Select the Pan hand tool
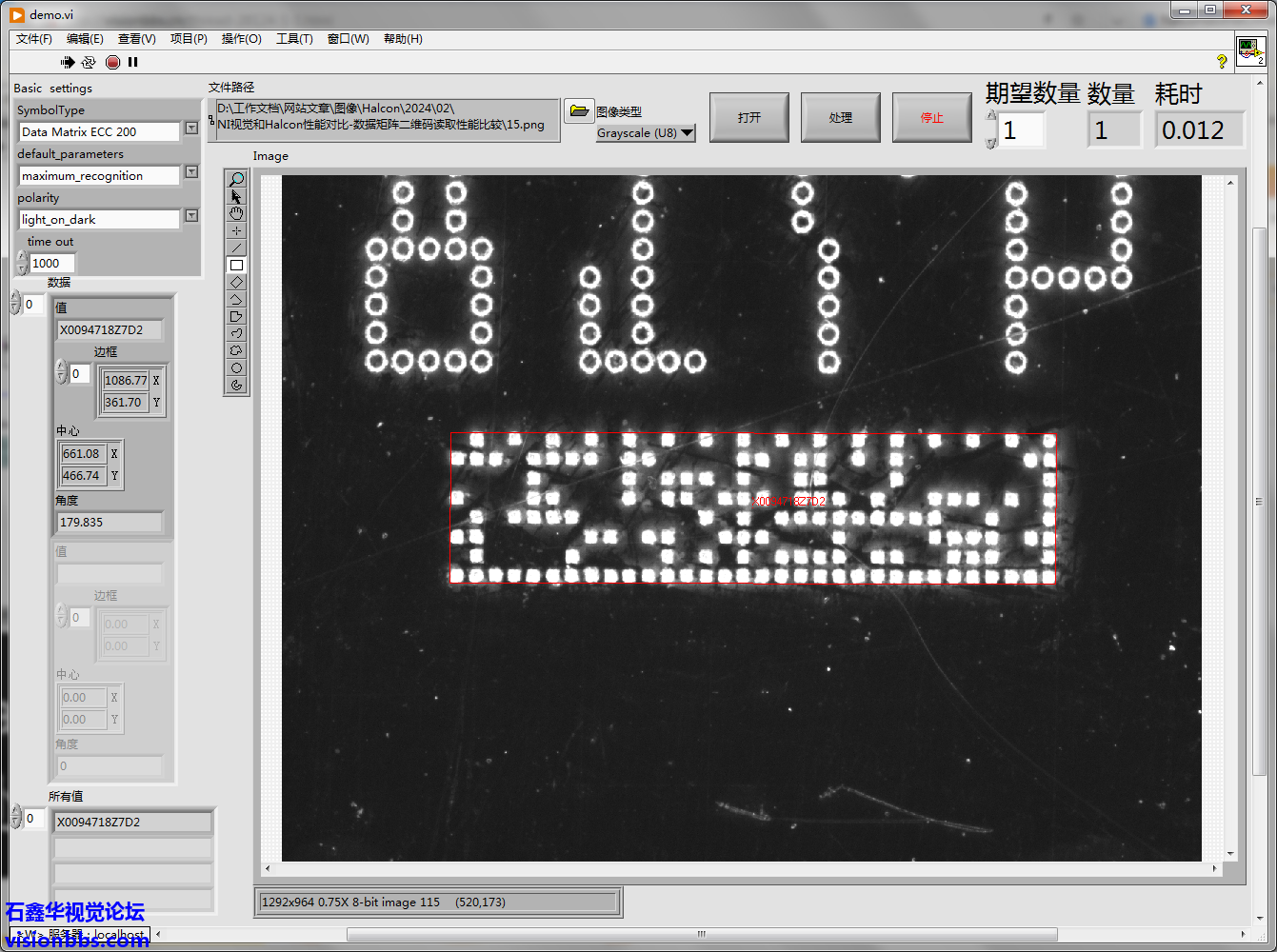1277x952 pixels. pyautogui.click(x=236, y=213)
